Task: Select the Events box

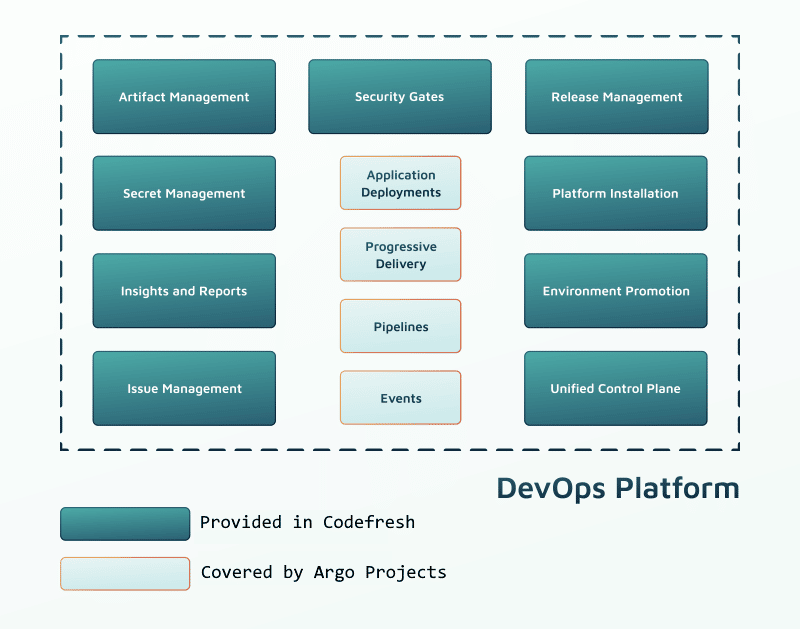Action: pyautogui.click(x=401, y=397)
